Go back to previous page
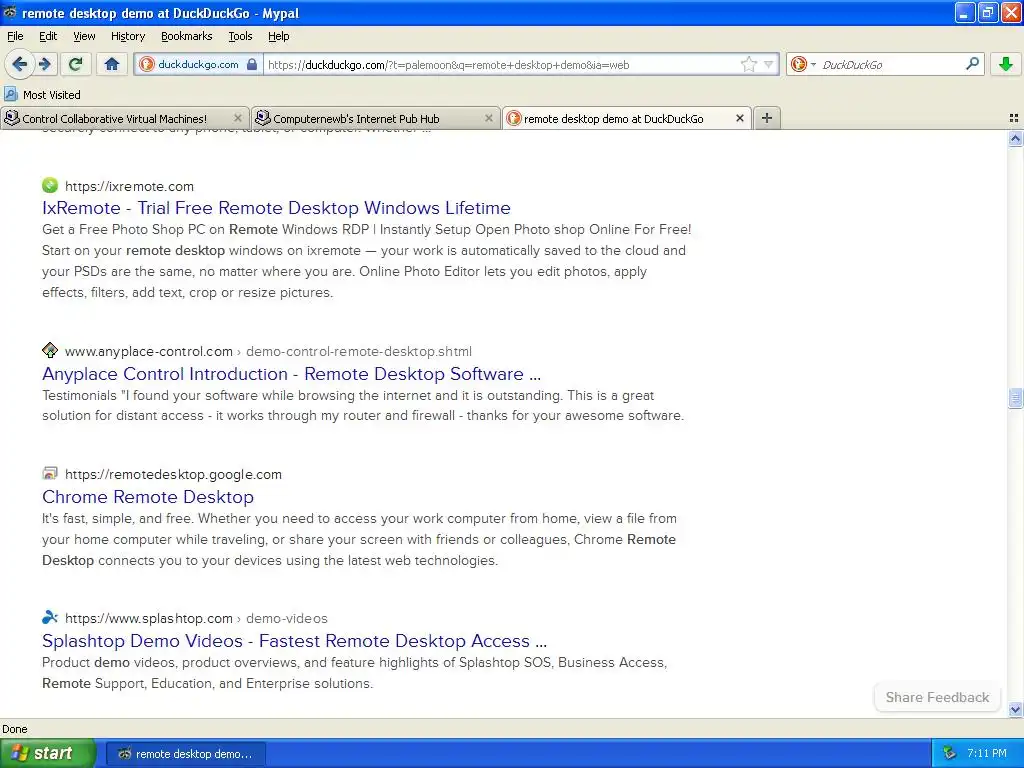Viewport: 1024px width, 768px height. (x=19, y=64)
